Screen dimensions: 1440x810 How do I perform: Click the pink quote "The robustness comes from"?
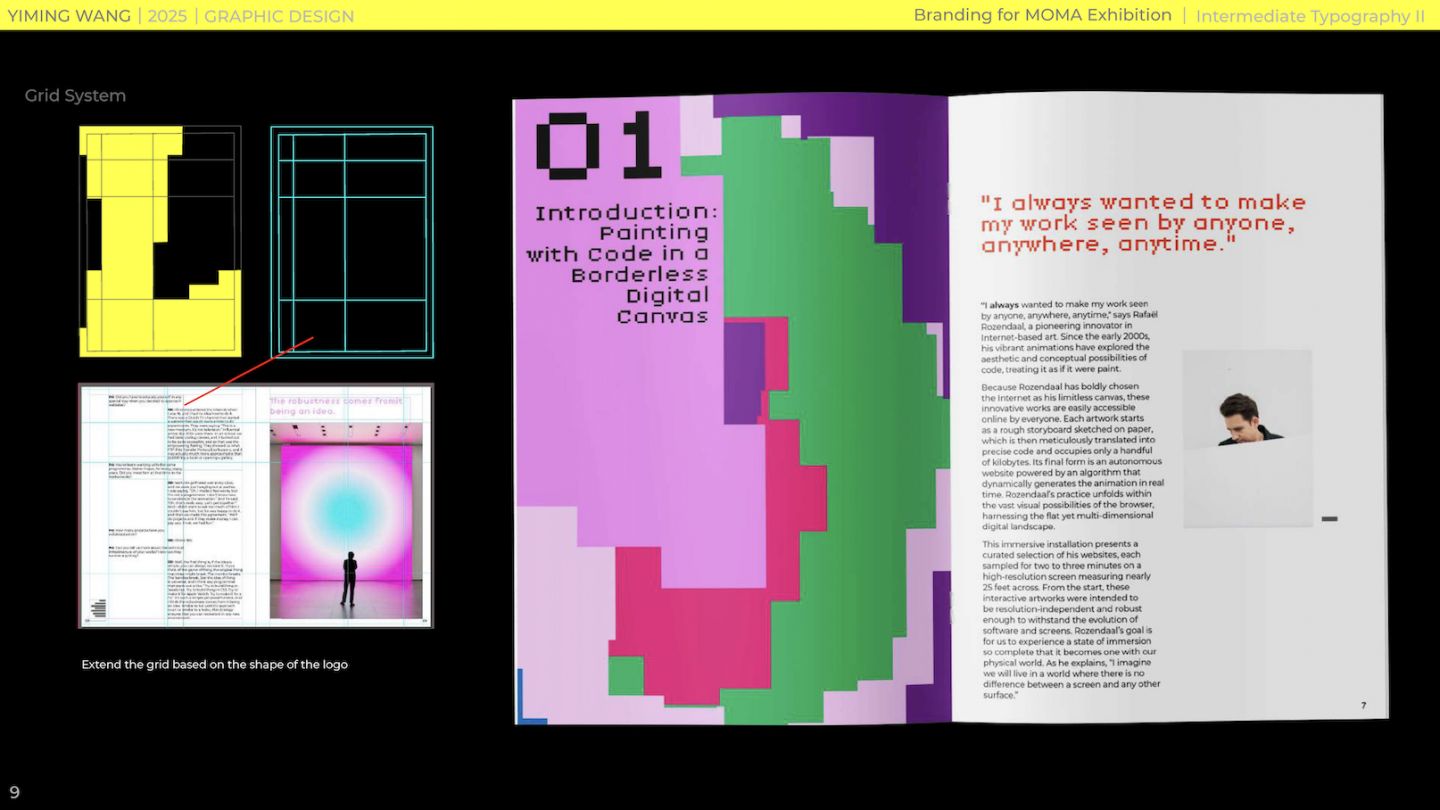(335, 405)
